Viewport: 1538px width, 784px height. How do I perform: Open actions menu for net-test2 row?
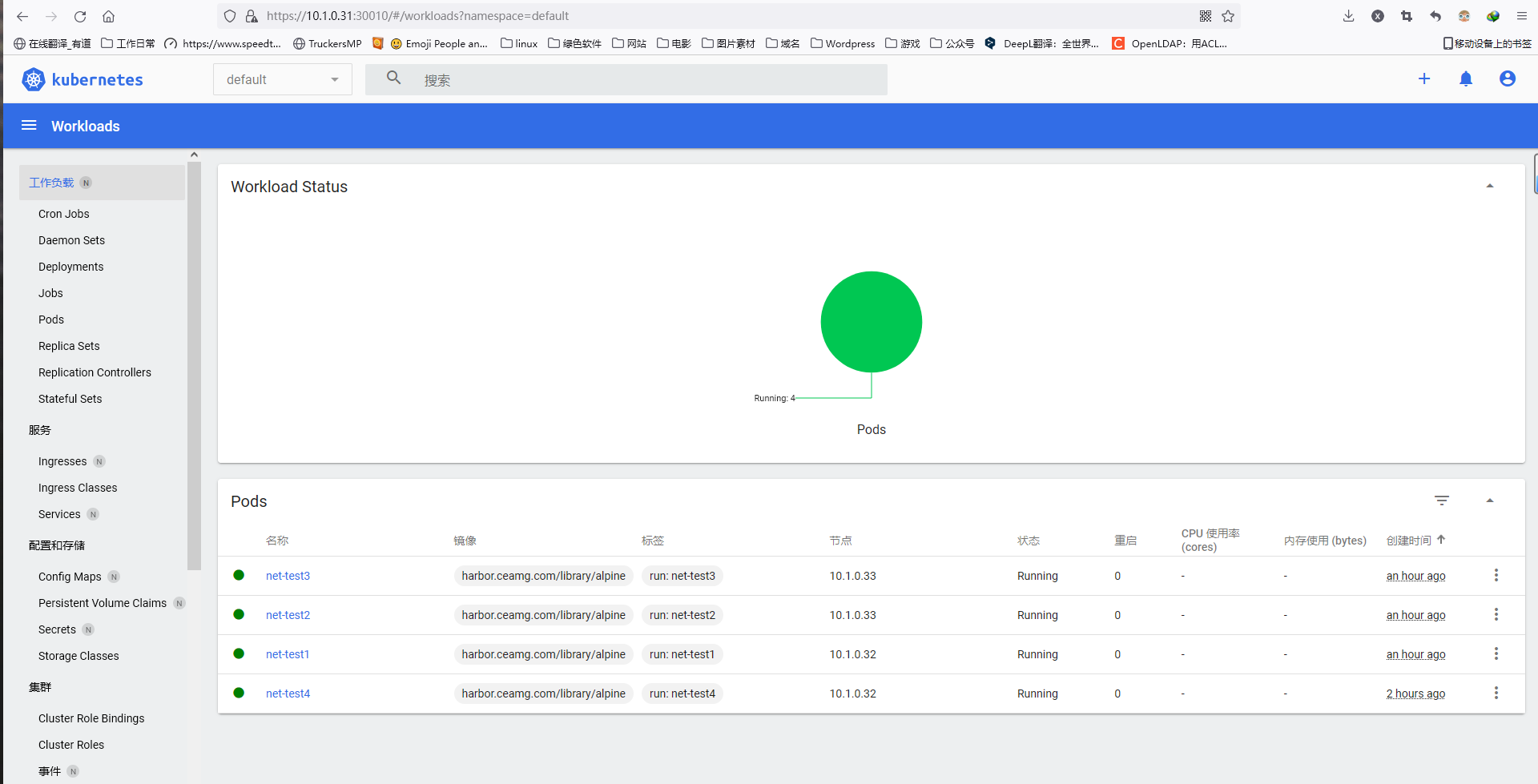tap(1496, 614)
